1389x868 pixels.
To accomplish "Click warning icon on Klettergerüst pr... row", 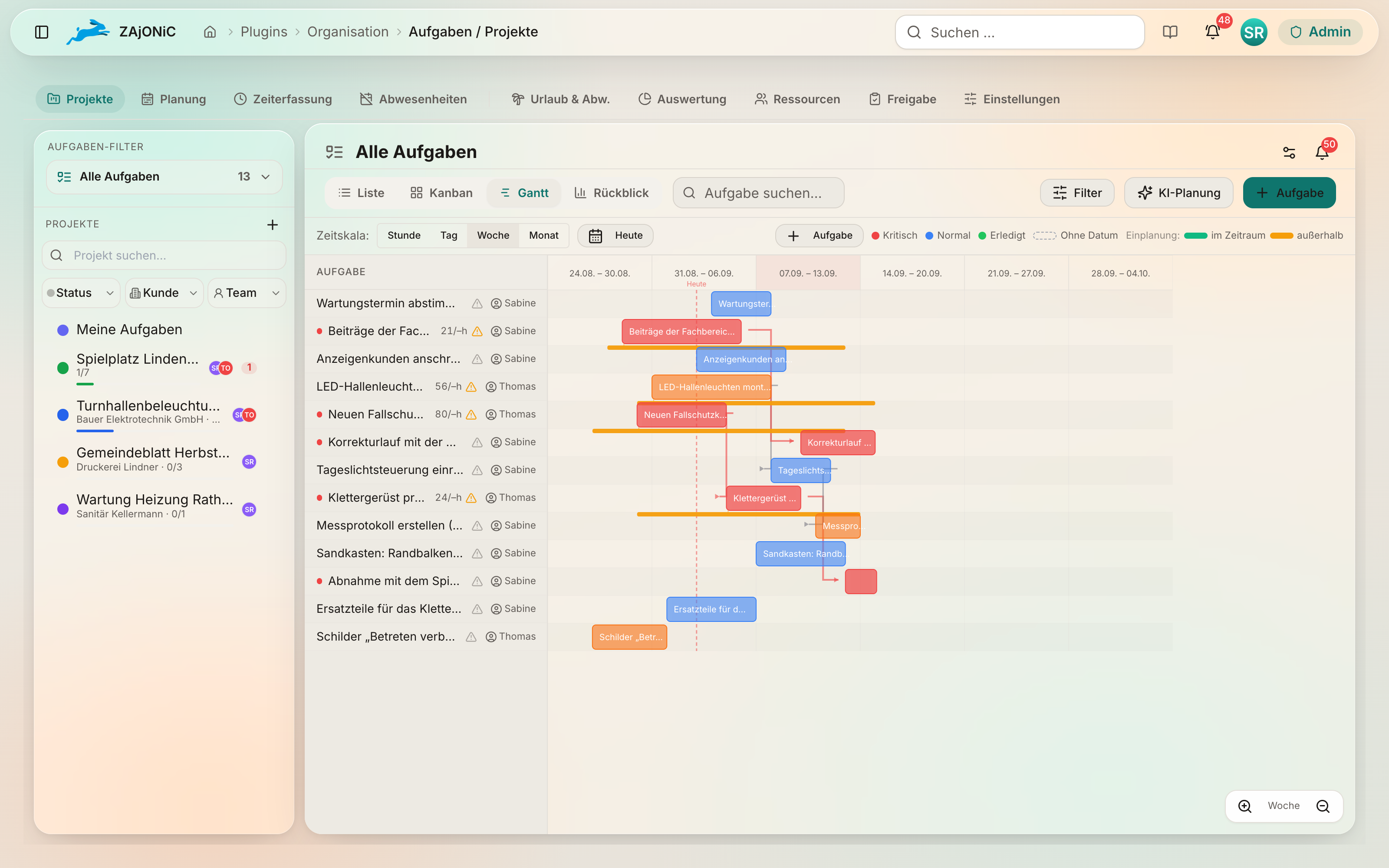I will (x=471, y=498).
